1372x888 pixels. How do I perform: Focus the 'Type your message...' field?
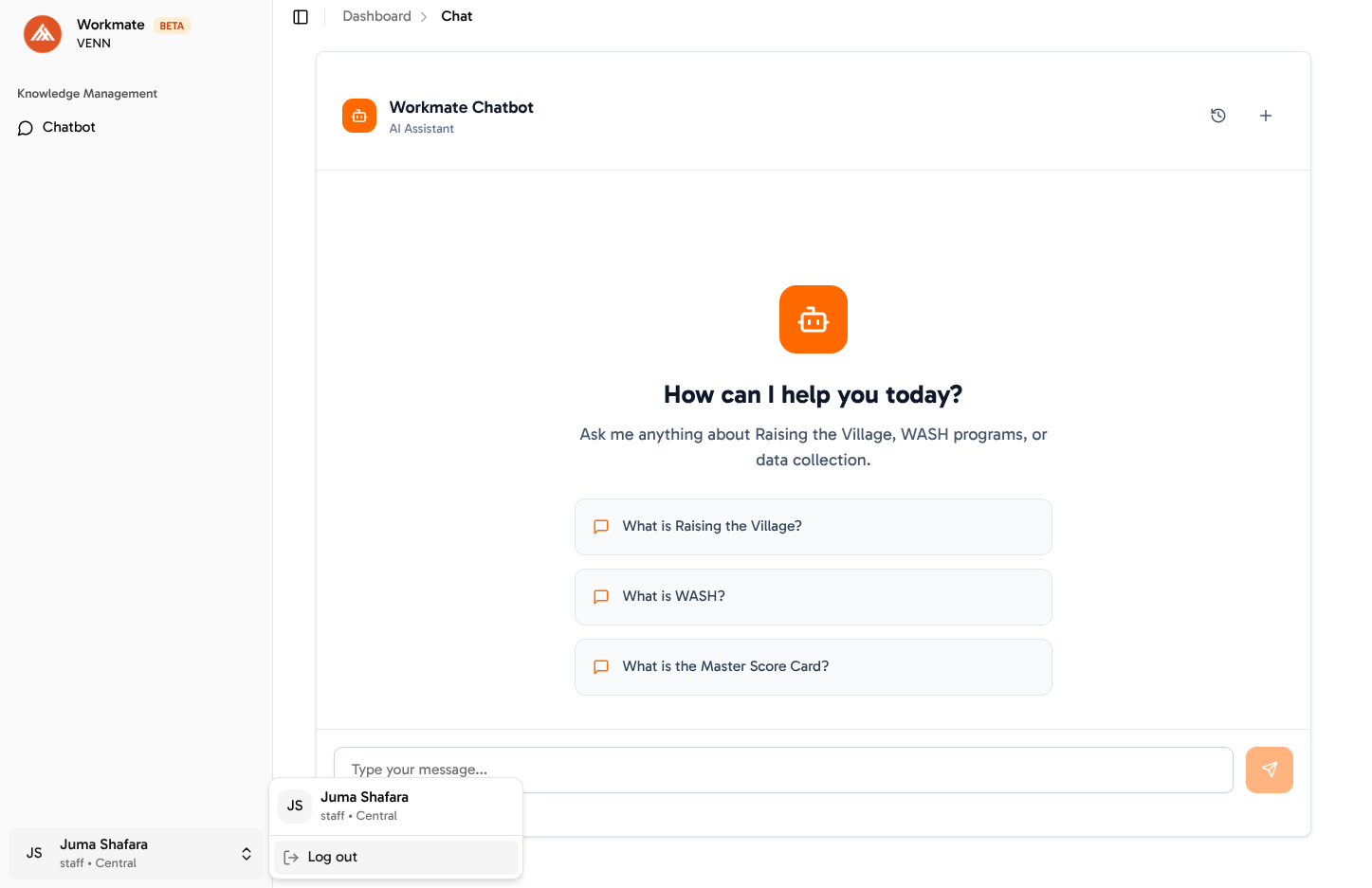[x=783, y=770]
